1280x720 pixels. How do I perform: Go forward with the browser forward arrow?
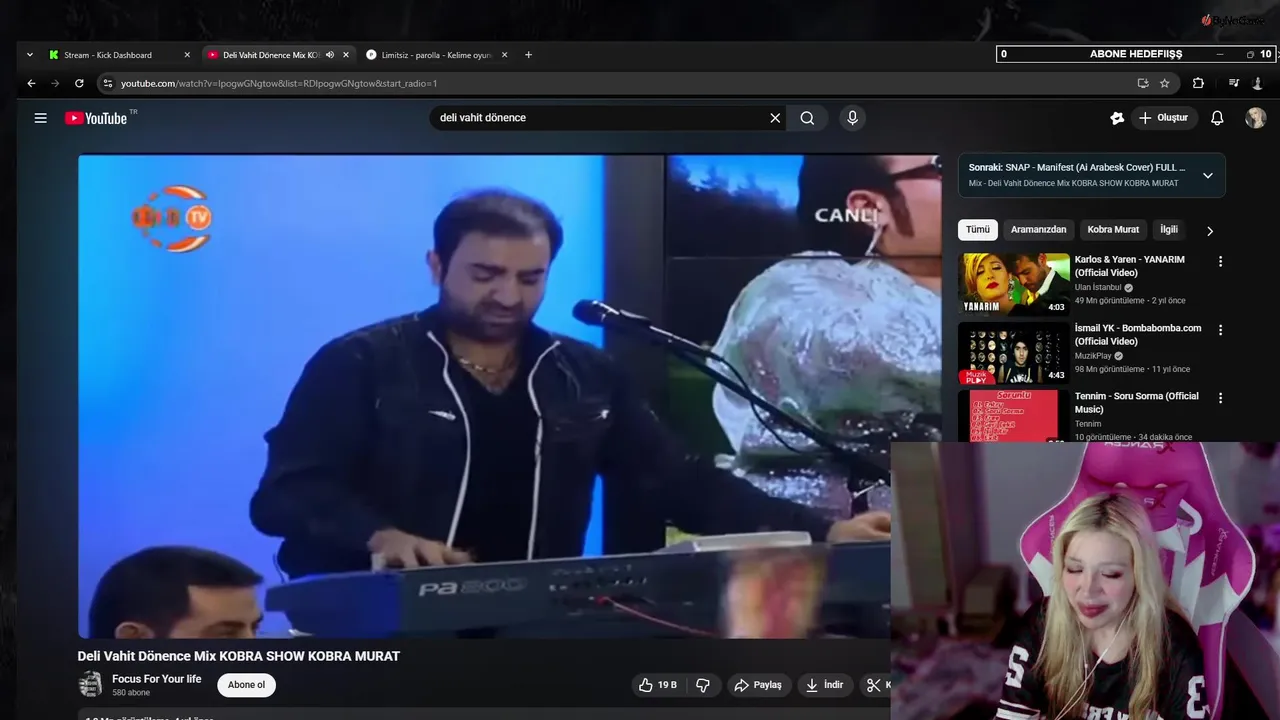55,83
